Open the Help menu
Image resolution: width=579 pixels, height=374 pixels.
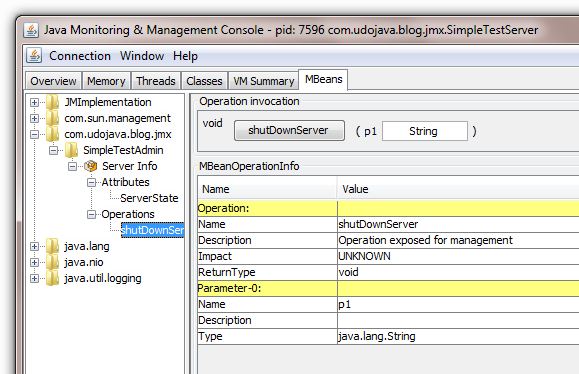pyautogui.click(x=185, y=56)
